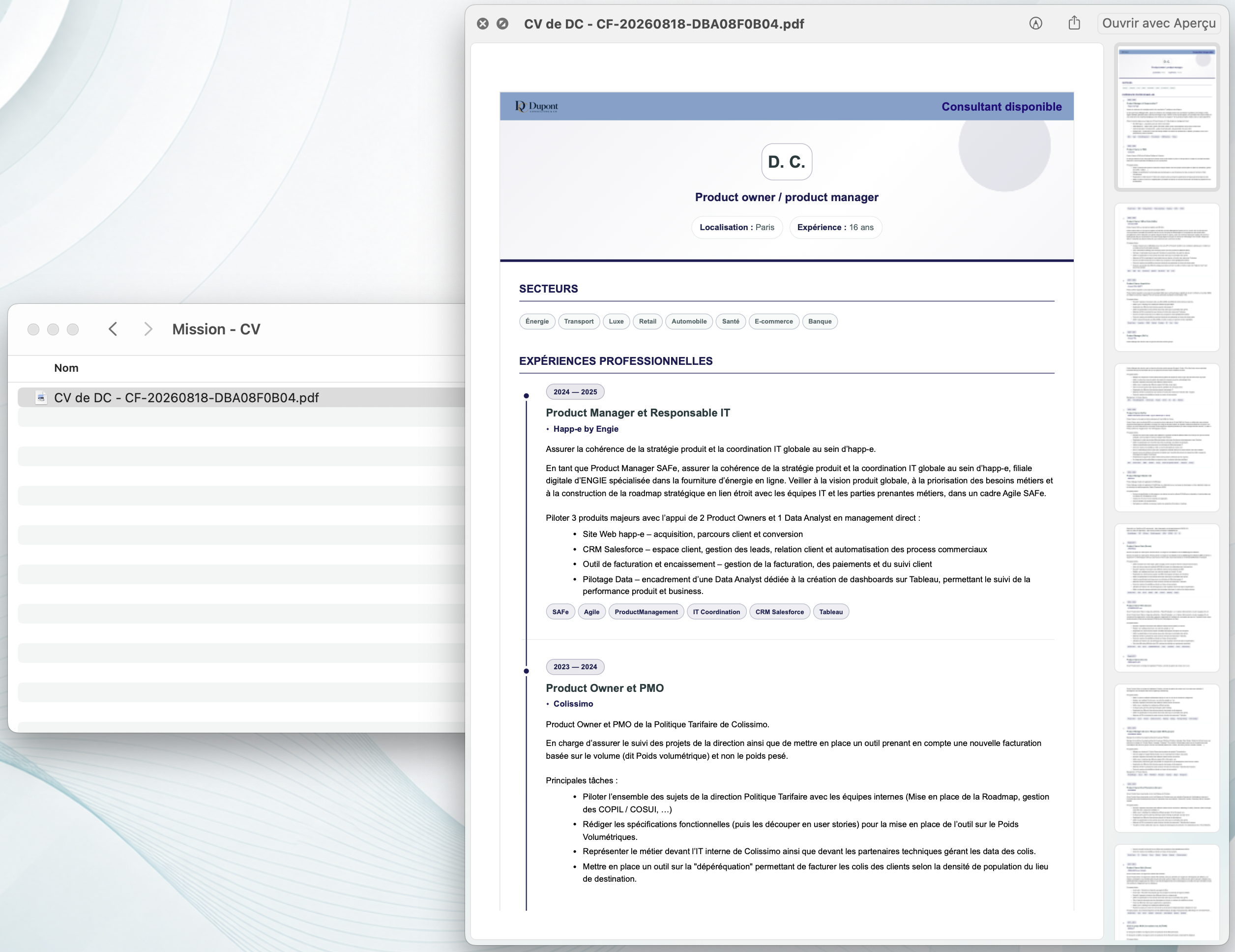
Task: Close the Quick Look preview window
Action: coord(482,24)
